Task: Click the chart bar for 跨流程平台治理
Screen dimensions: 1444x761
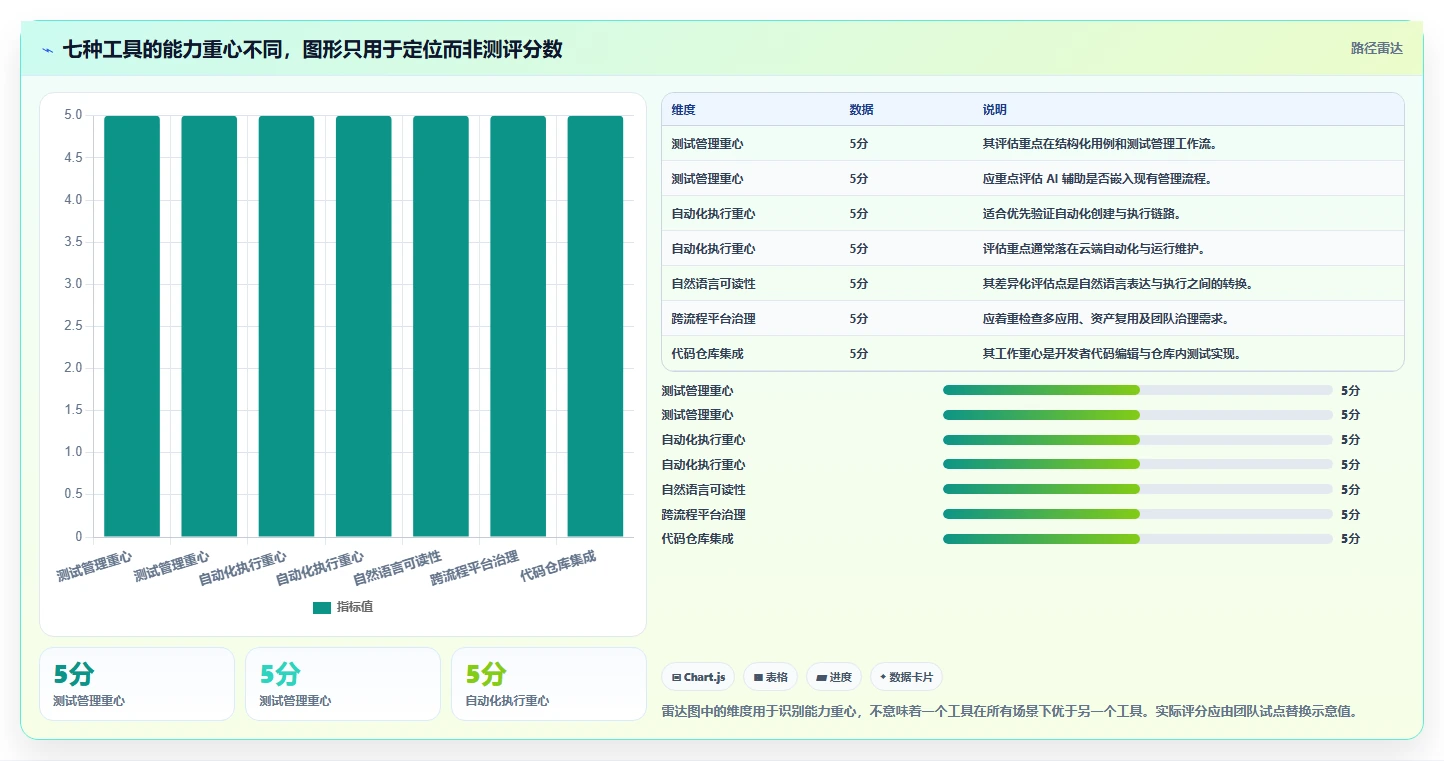Action: [x=518, y=326]
